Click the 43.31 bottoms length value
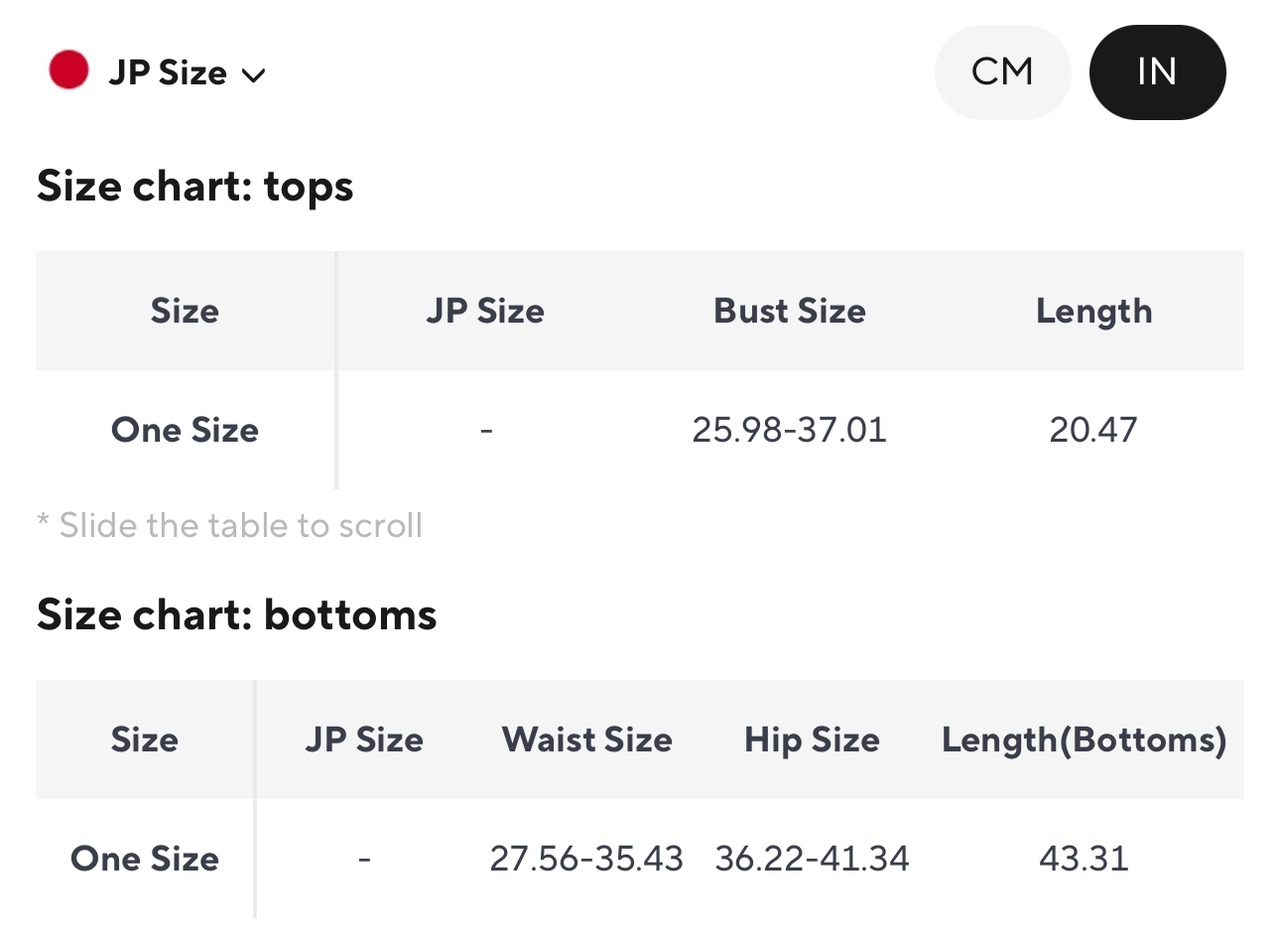This screenshot has width=1280, height=940. (x=1084, y=859)
